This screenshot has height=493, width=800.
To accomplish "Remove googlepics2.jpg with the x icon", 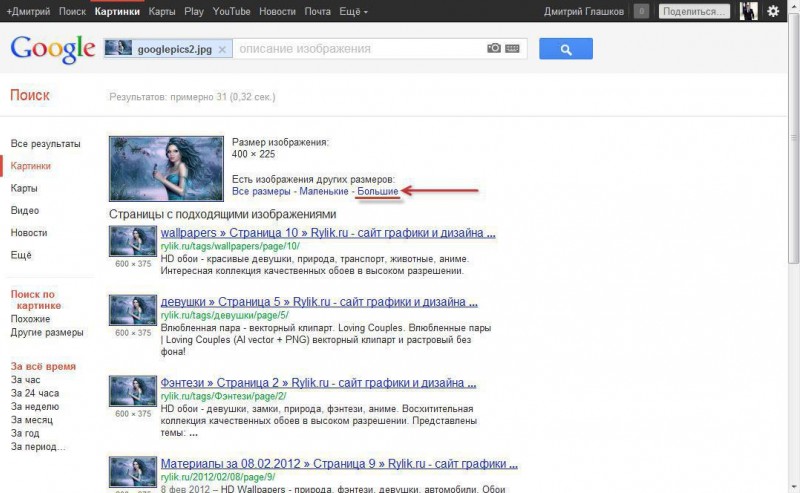I will [222, 50].
